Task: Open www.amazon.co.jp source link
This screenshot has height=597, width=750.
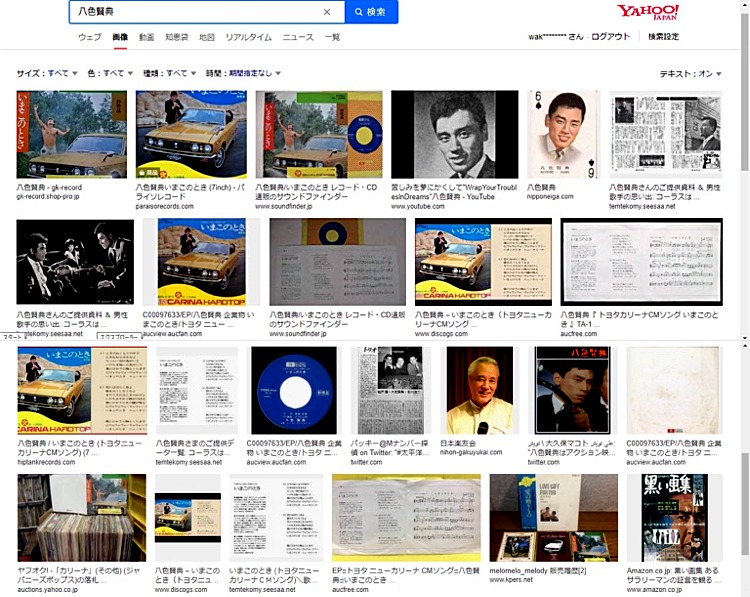Action: (x=654, y=589)
